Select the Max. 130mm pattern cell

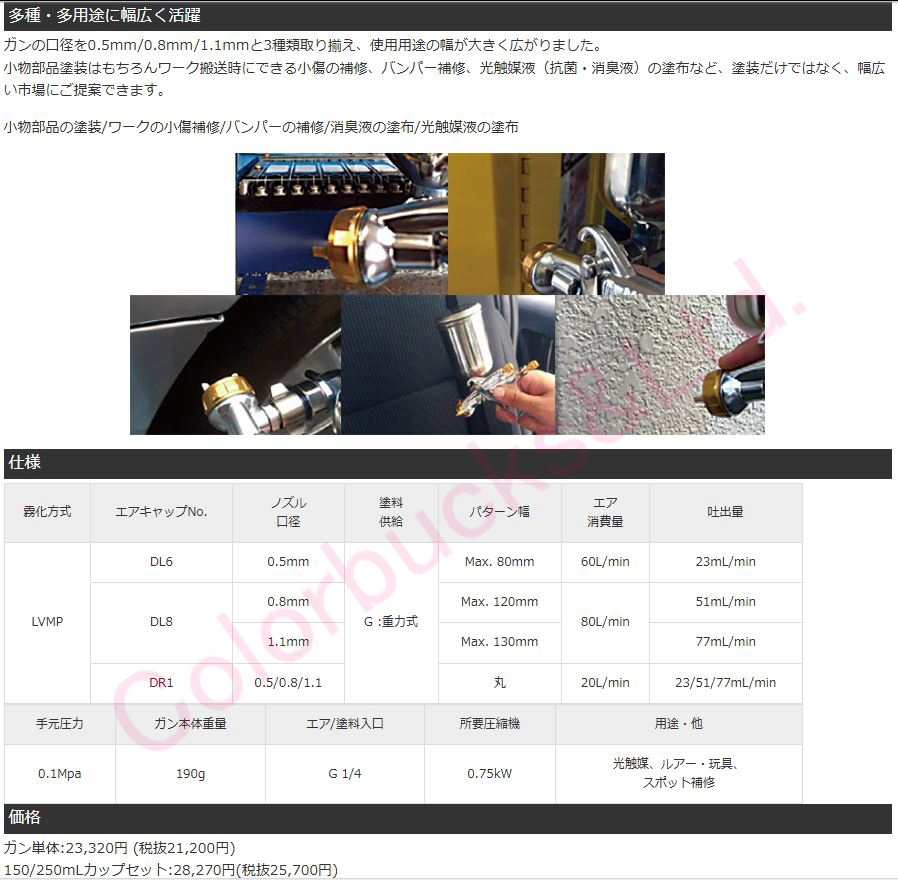click(499, 643)
